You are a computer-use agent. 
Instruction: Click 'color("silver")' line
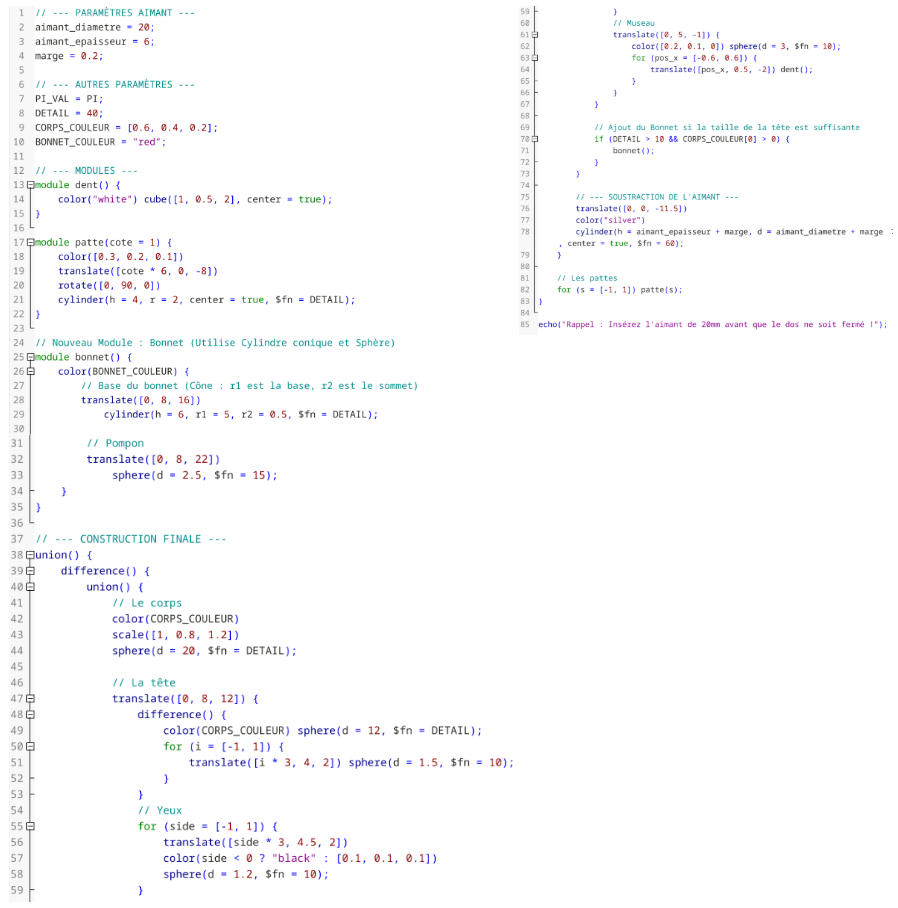click(610, 220)
